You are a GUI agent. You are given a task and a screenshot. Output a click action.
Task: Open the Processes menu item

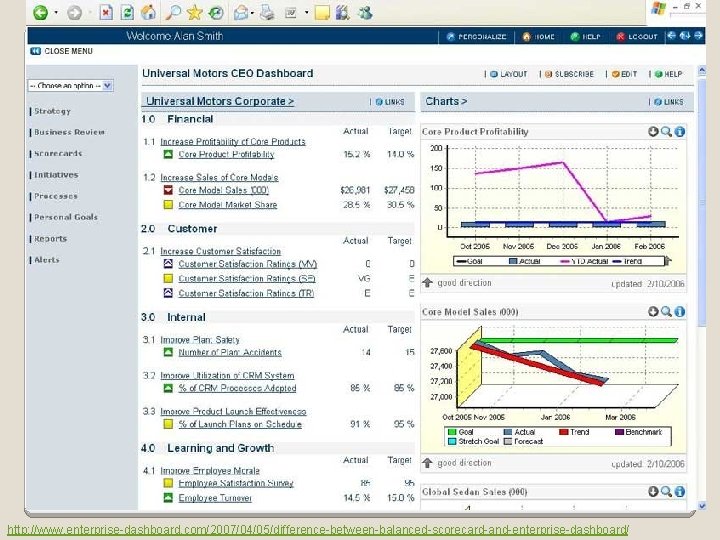56,196
